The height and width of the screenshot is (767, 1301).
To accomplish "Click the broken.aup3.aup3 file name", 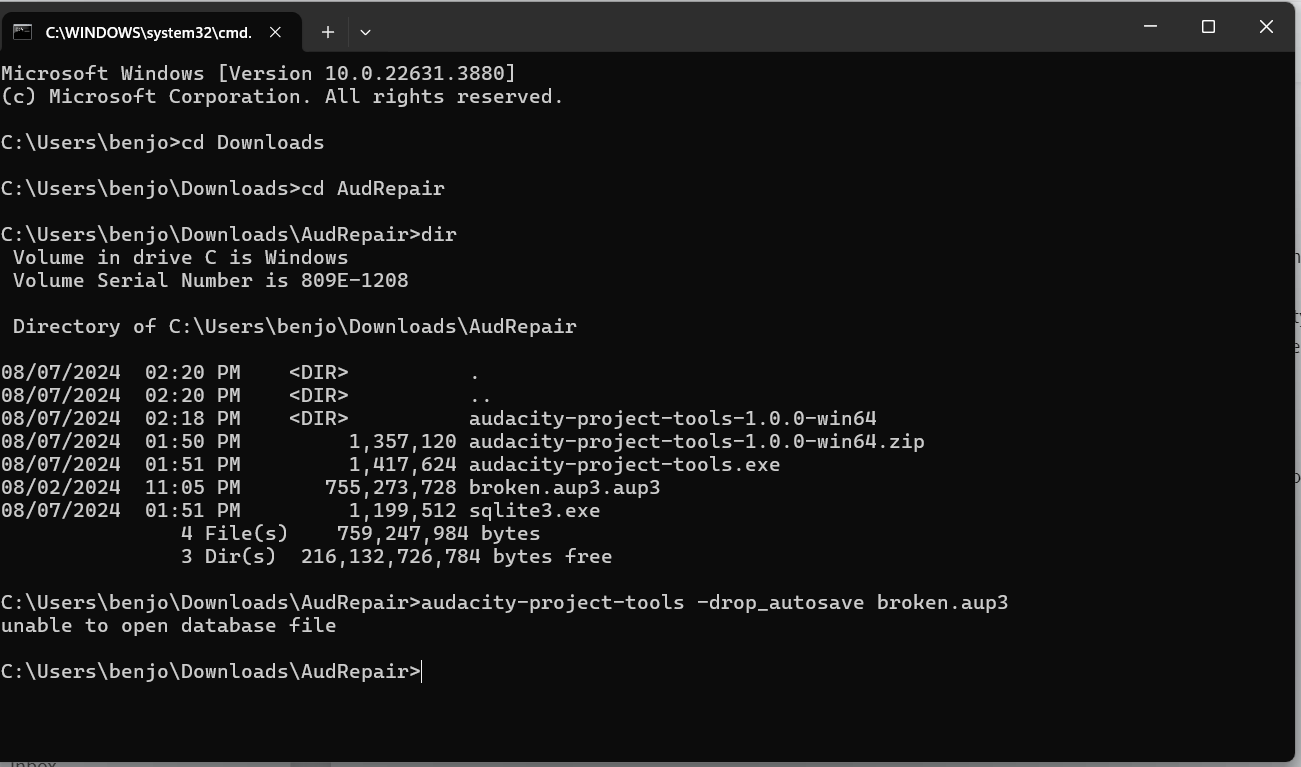I will click(564, 488).
